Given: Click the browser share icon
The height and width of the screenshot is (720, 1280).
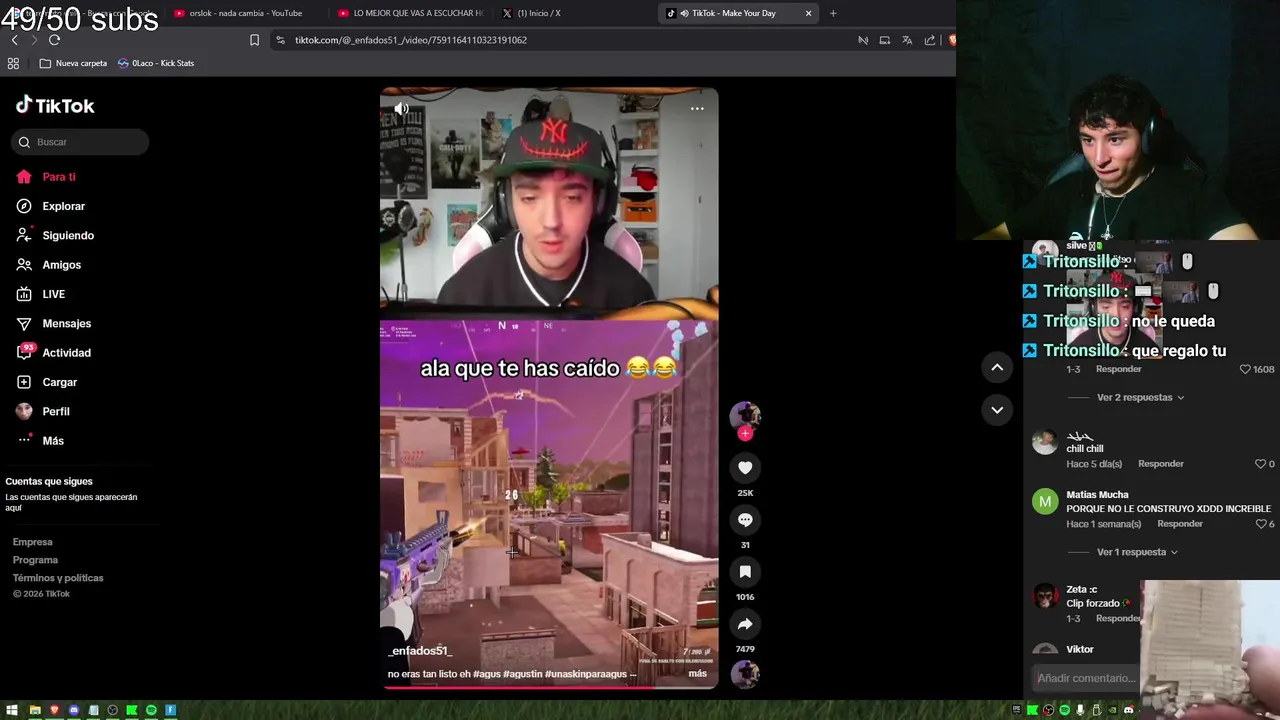Looking at the screenshot, I should (930, 40).
